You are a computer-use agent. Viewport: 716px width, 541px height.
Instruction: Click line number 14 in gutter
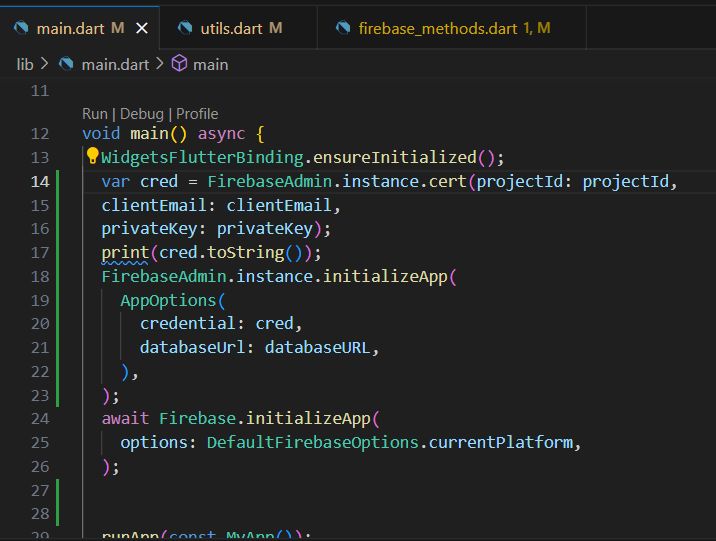pos(40,182)
